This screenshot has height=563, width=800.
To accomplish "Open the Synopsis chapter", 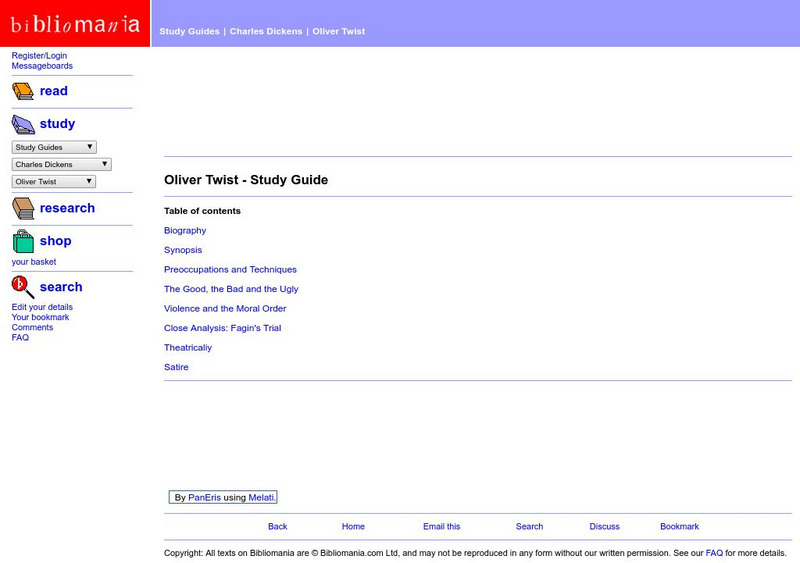I will point(183,250).
